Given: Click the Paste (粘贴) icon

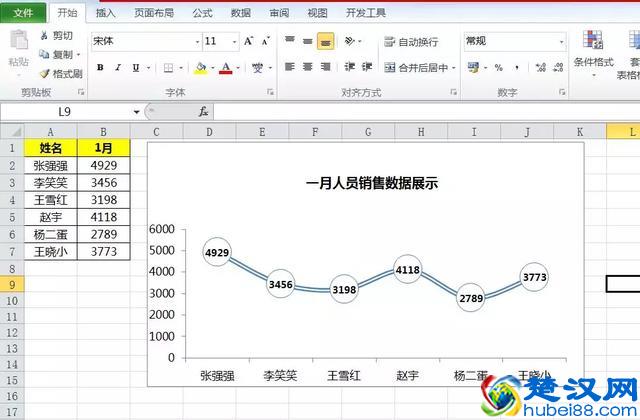Looking at the screenshot, I should pos(19,41).
